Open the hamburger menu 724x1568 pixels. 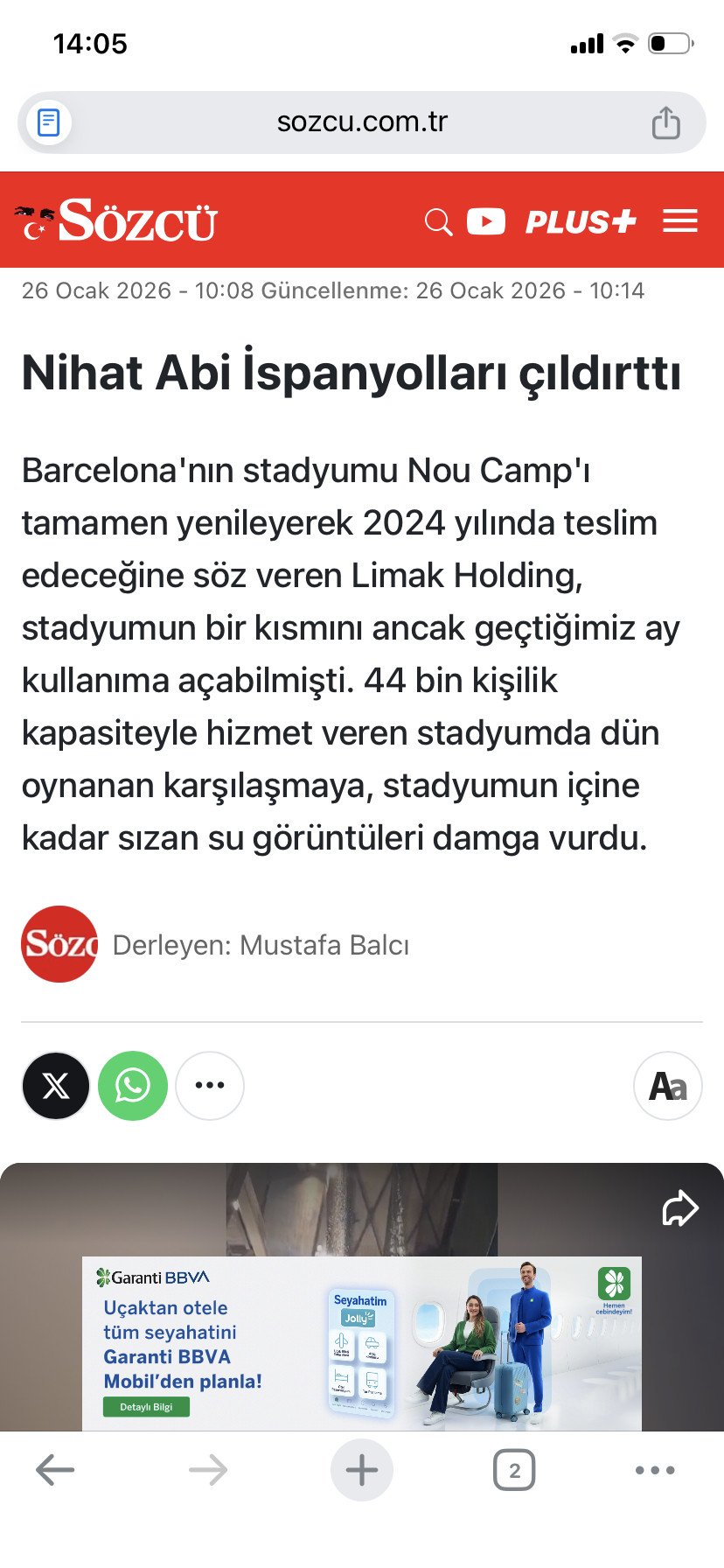pyautogui.click(x=679, y=221)
